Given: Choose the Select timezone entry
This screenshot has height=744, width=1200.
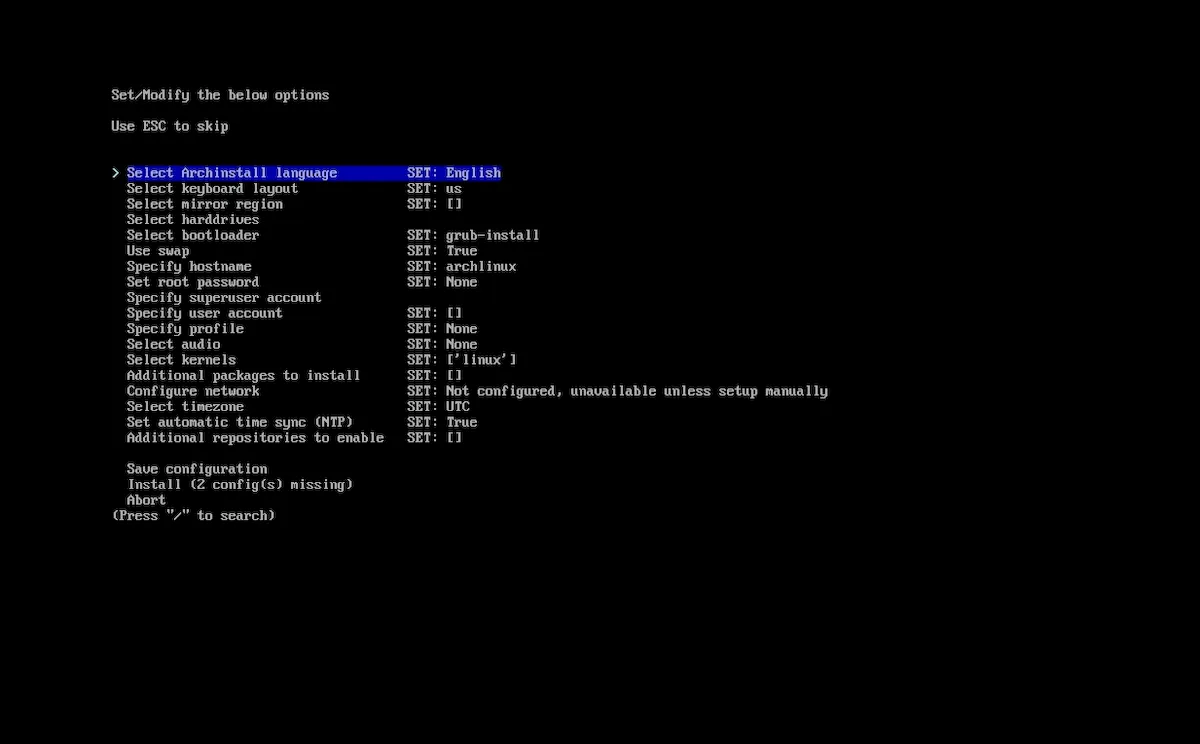Looking at the screenshot, I should pos(185,406).
